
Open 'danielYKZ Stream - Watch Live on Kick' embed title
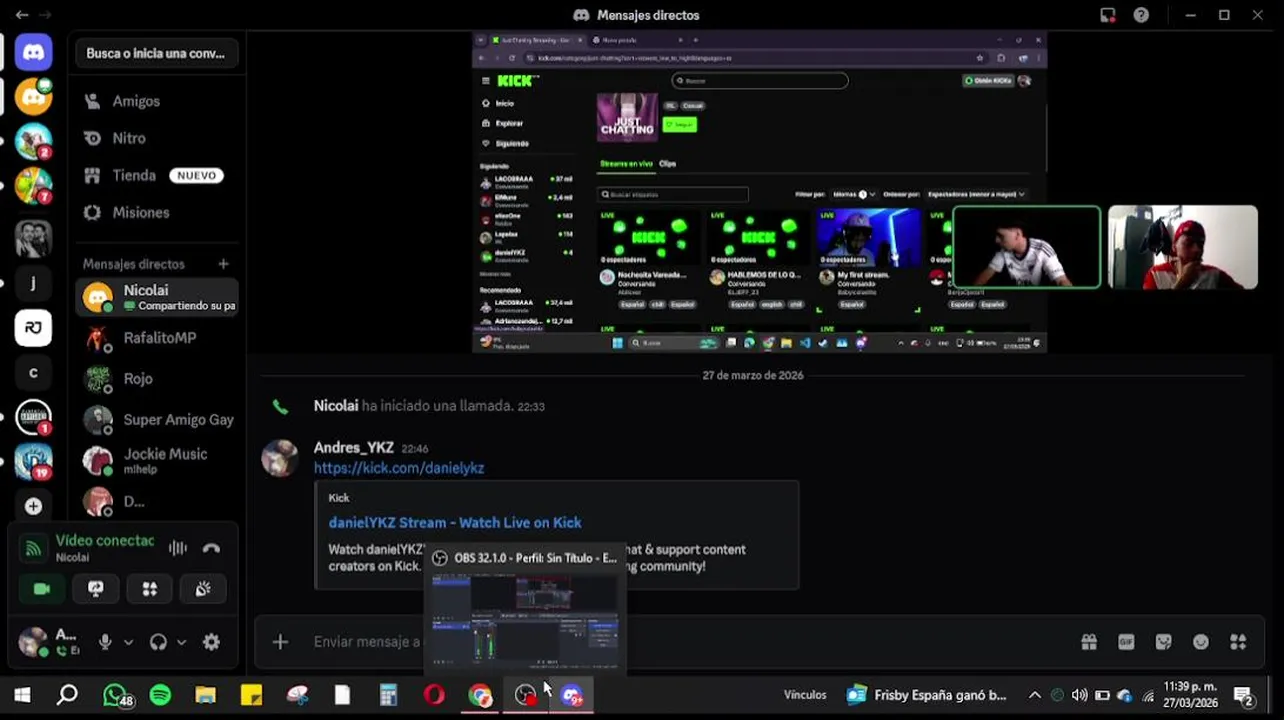pos(455,522)
